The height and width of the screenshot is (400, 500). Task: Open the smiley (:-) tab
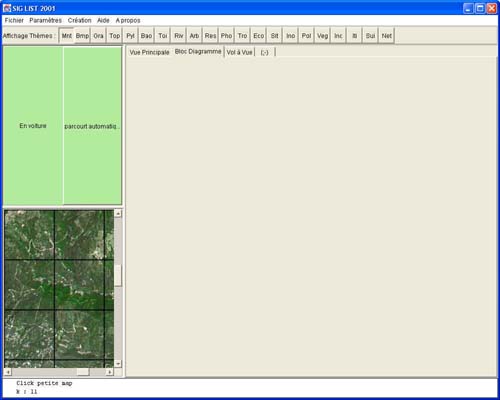click(x=265, y=52)
